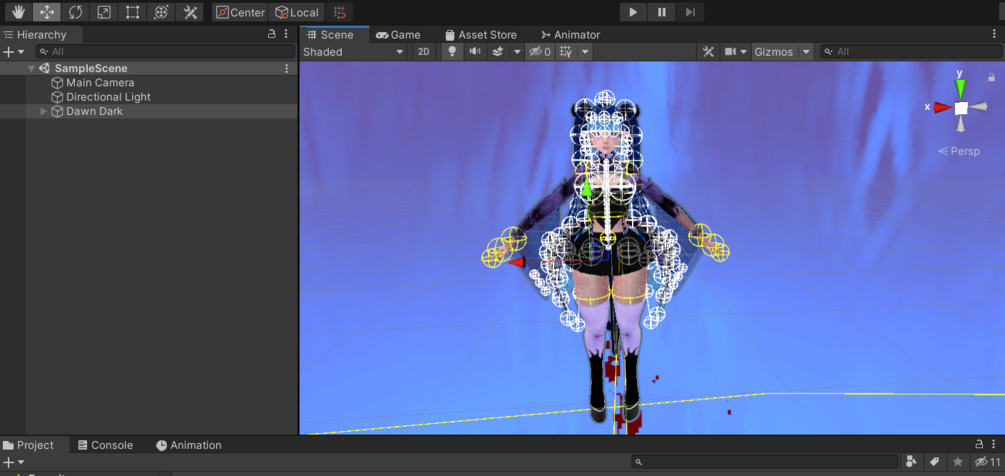Open the Asset Store tab
Viewport: 1005px width, 476px height.
(481, 35)
